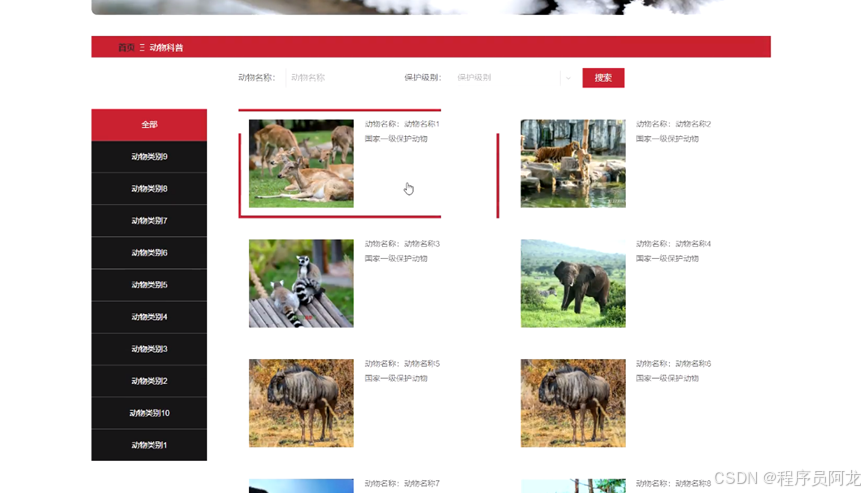Click the 首页 breadcrumb link
Image resolution: width=865 pixels, height=493 pixels.
point(126,47)
